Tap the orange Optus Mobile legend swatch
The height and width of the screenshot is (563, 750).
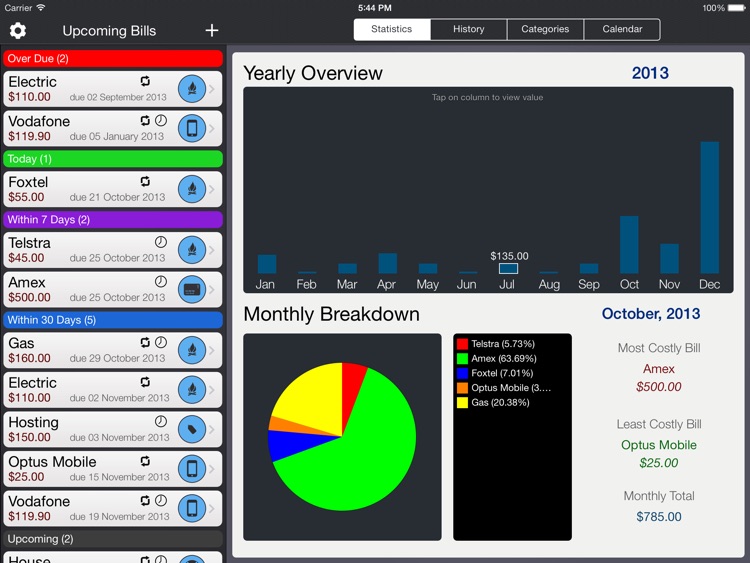point(462,388)
